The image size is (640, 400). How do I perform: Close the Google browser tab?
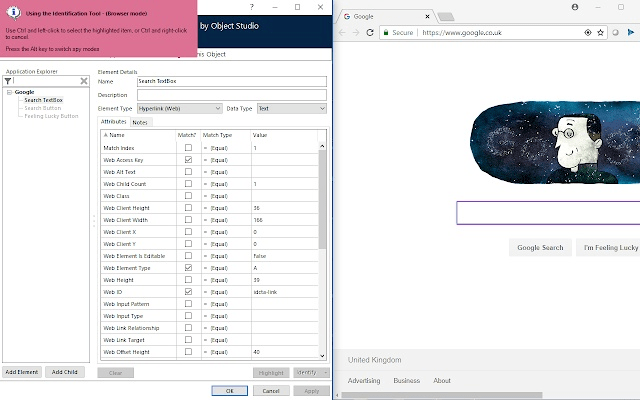427,17
